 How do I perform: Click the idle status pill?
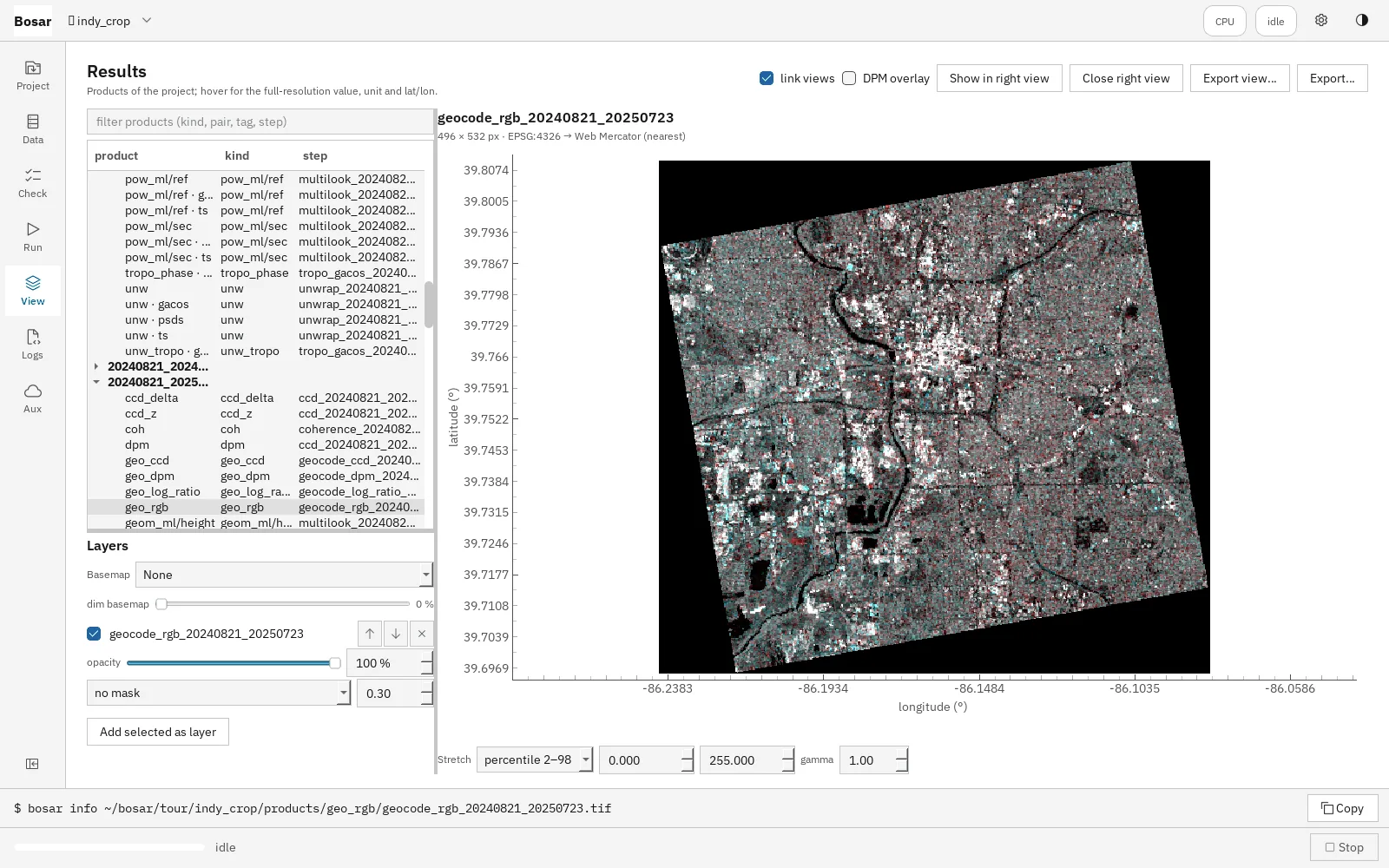pyautogui.click(x=1275, y=22)
